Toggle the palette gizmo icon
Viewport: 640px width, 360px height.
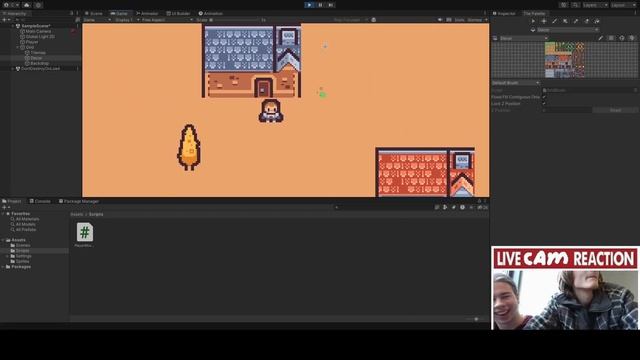622,38
